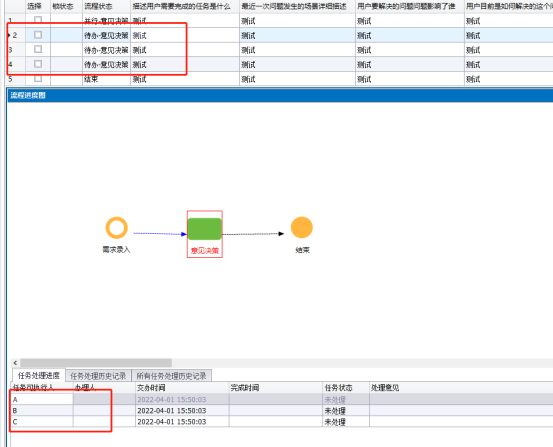The height and width of the screenshot is (447, 553).
Task: Click the horizontal scrollbar thumb below the flow diagram
Action: [96, 363]
